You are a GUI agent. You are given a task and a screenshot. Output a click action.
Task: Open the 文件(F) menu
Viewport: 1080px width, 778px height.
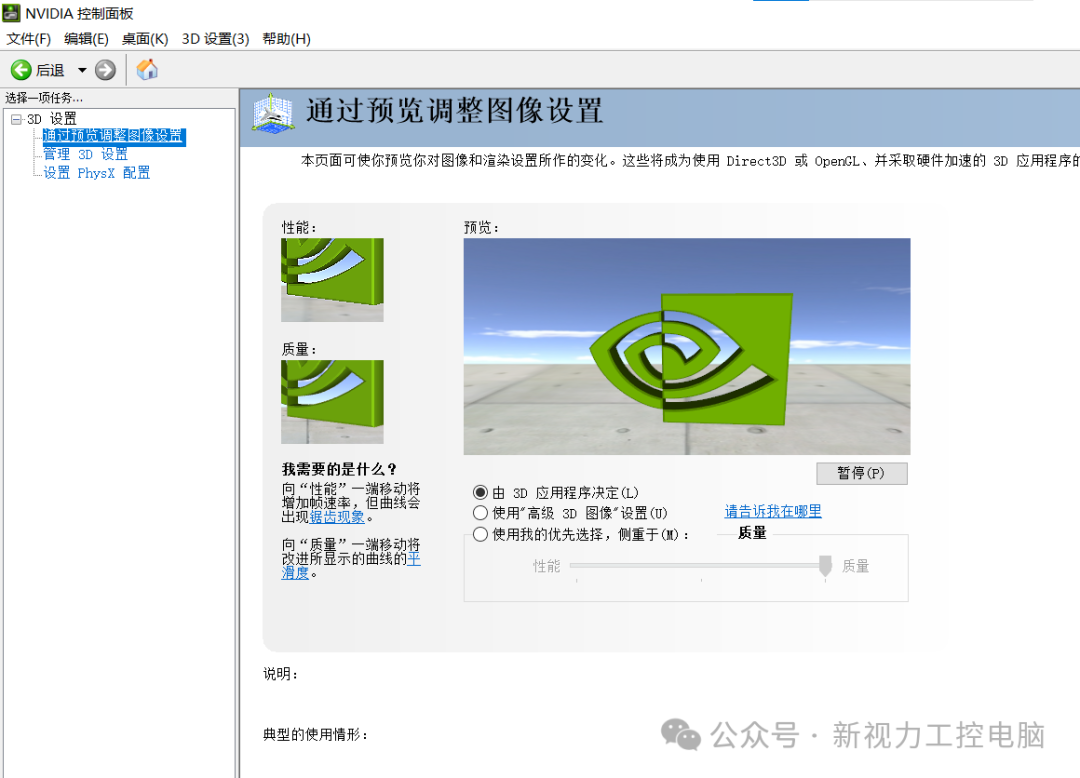[x=29, y=39]
